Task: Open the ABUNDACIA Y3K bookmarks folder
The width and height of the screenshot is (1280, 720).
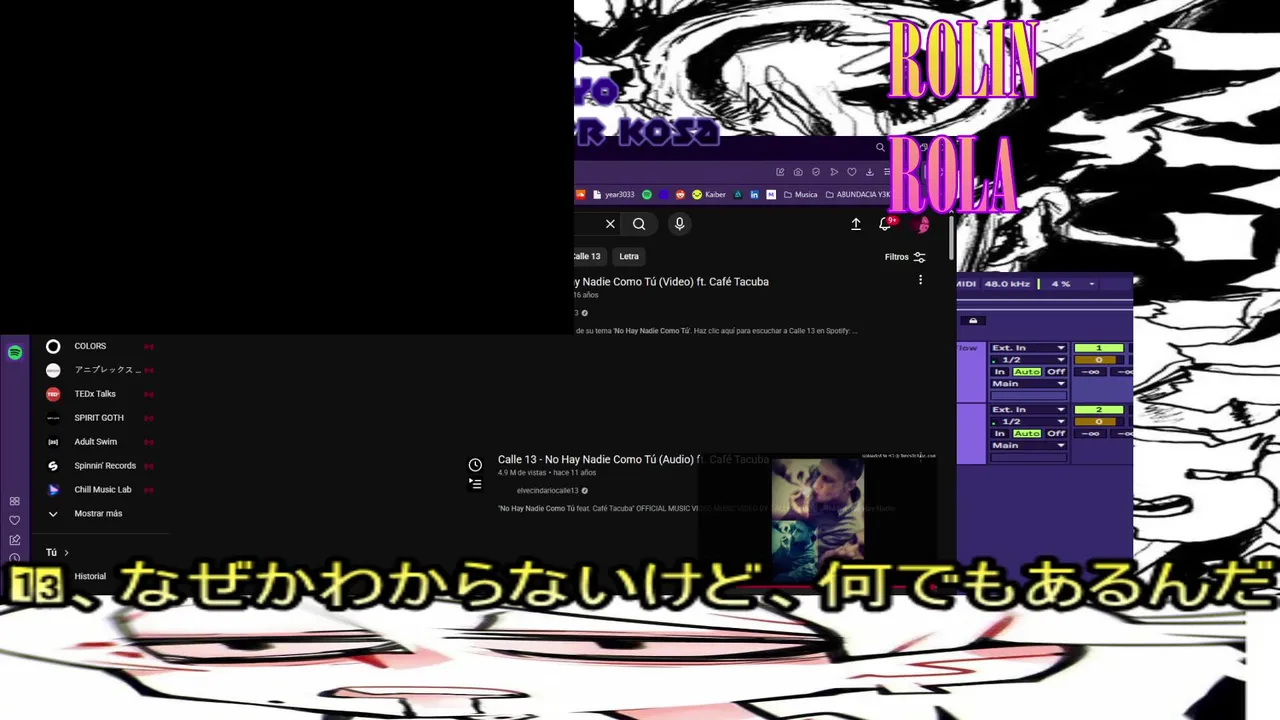Action: point(857,195)
